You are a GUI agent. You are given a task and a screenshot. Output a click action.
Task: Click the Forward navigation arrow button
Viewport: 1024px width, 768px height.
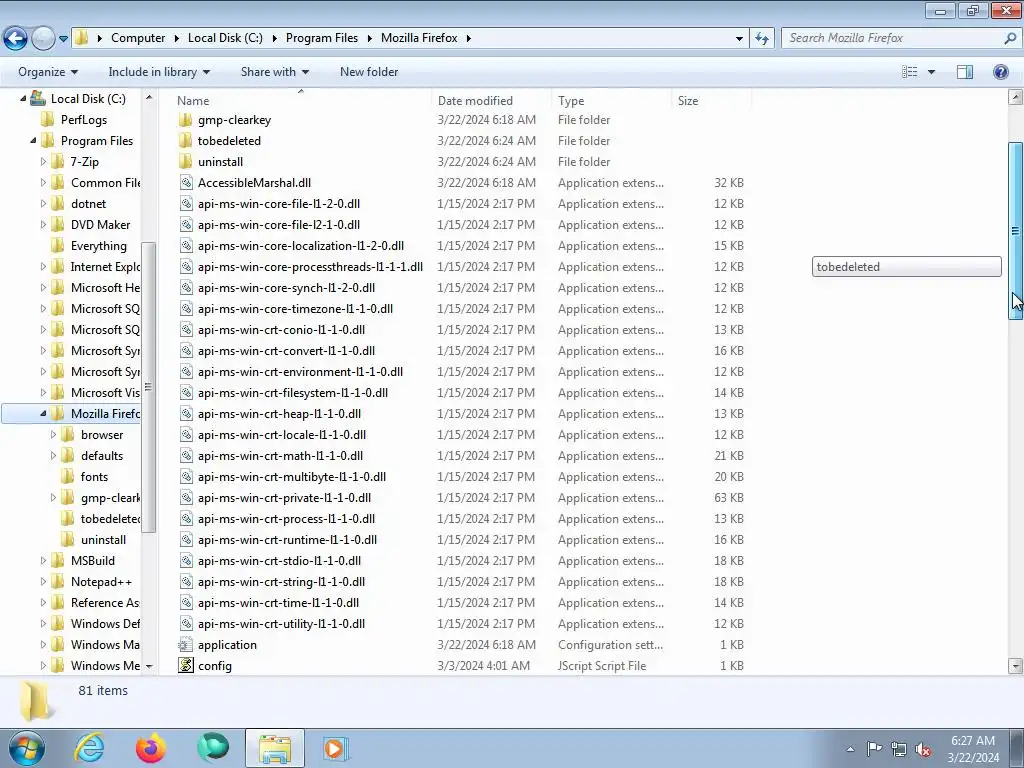coord(43,39)
